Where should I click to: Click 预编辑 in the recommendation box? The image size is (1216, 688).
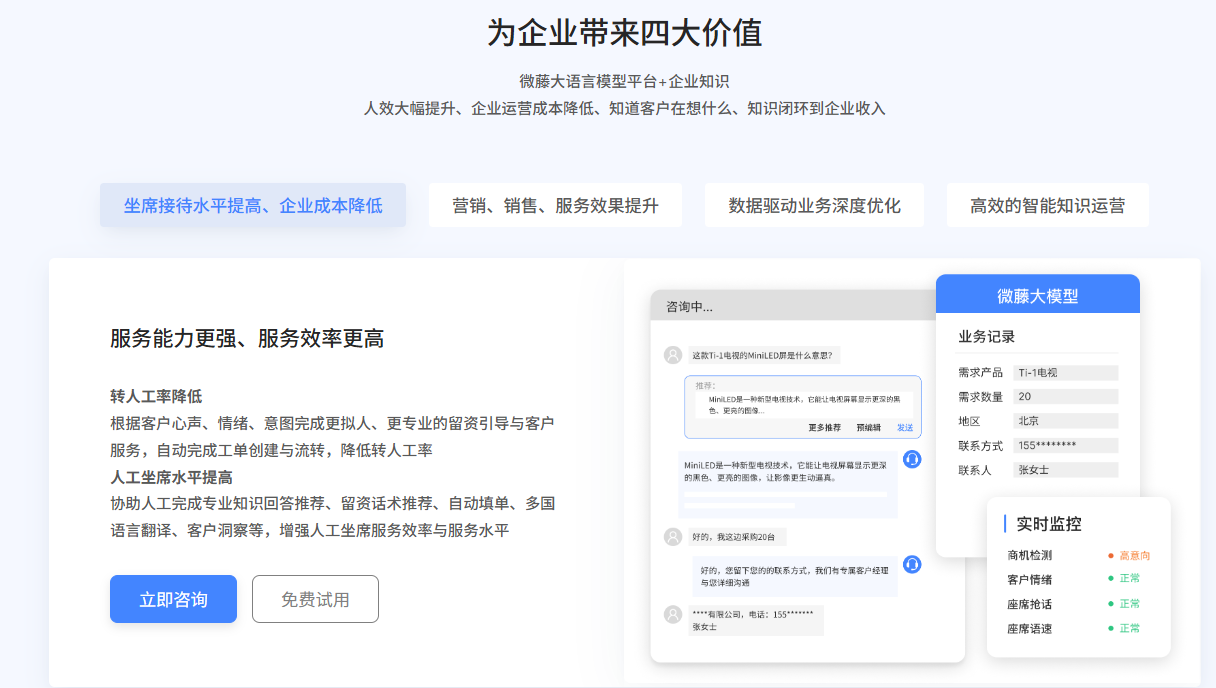point(868,427)
